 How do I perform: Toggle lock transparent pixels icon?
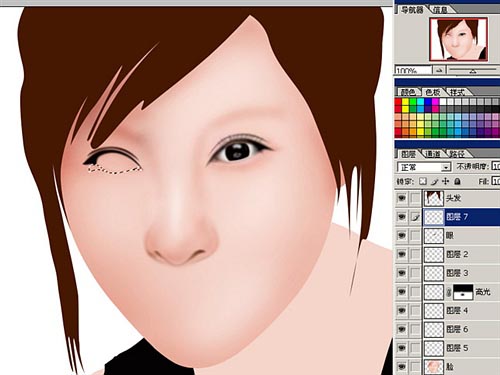pos(423,181)
